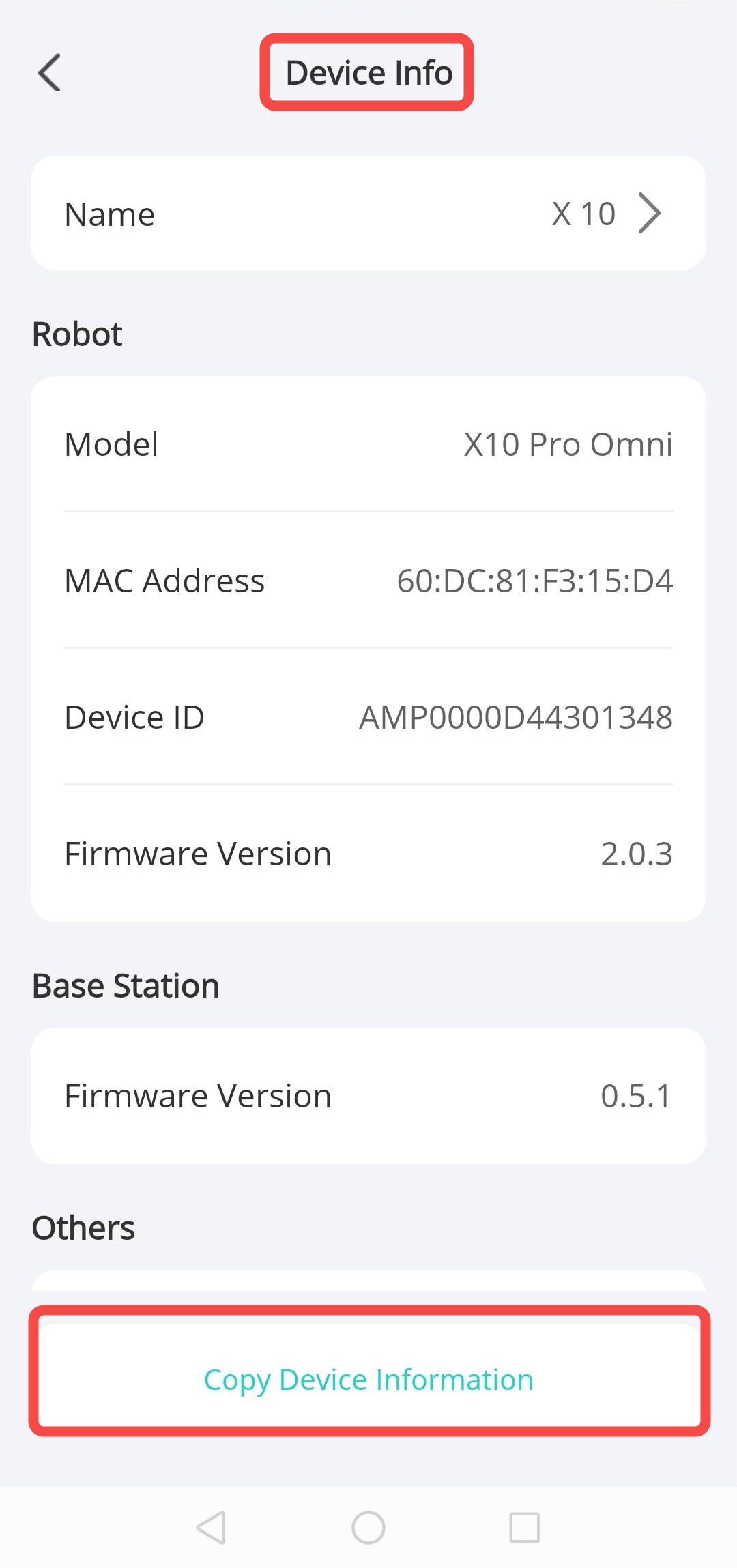Viewport: 737px width, 1568px height.
Task: Tap the X 10 device name value
Action: click(583, 214)
